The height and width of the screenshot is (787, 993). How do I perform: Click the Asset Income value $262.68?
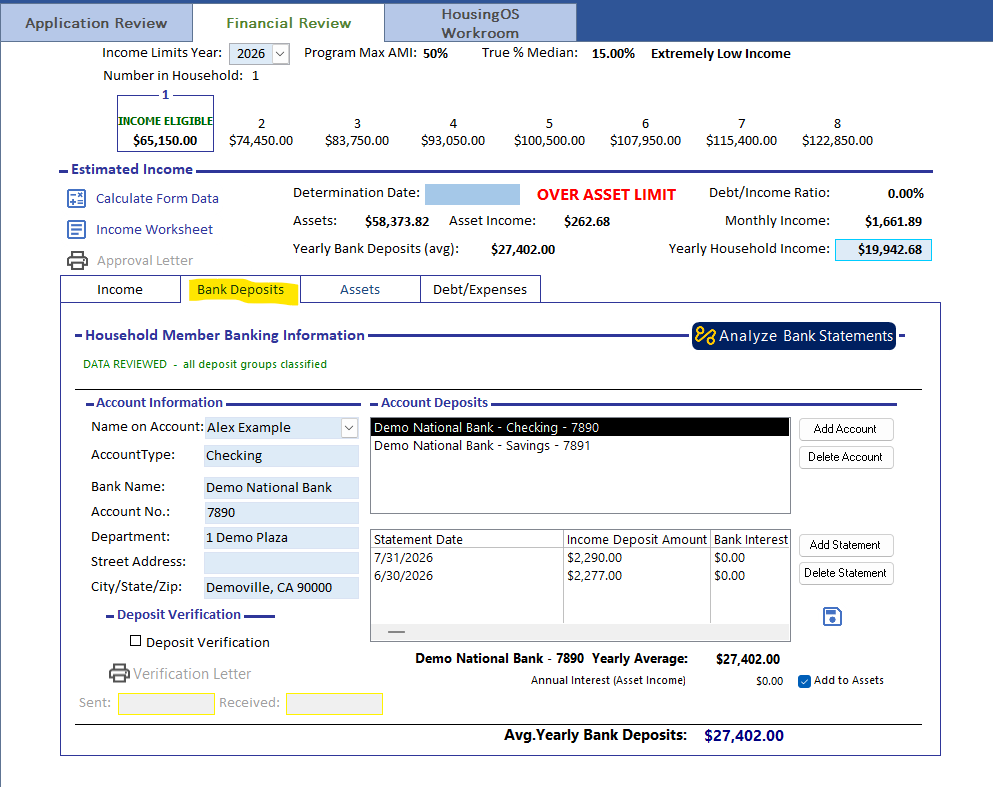pos(587,222)
